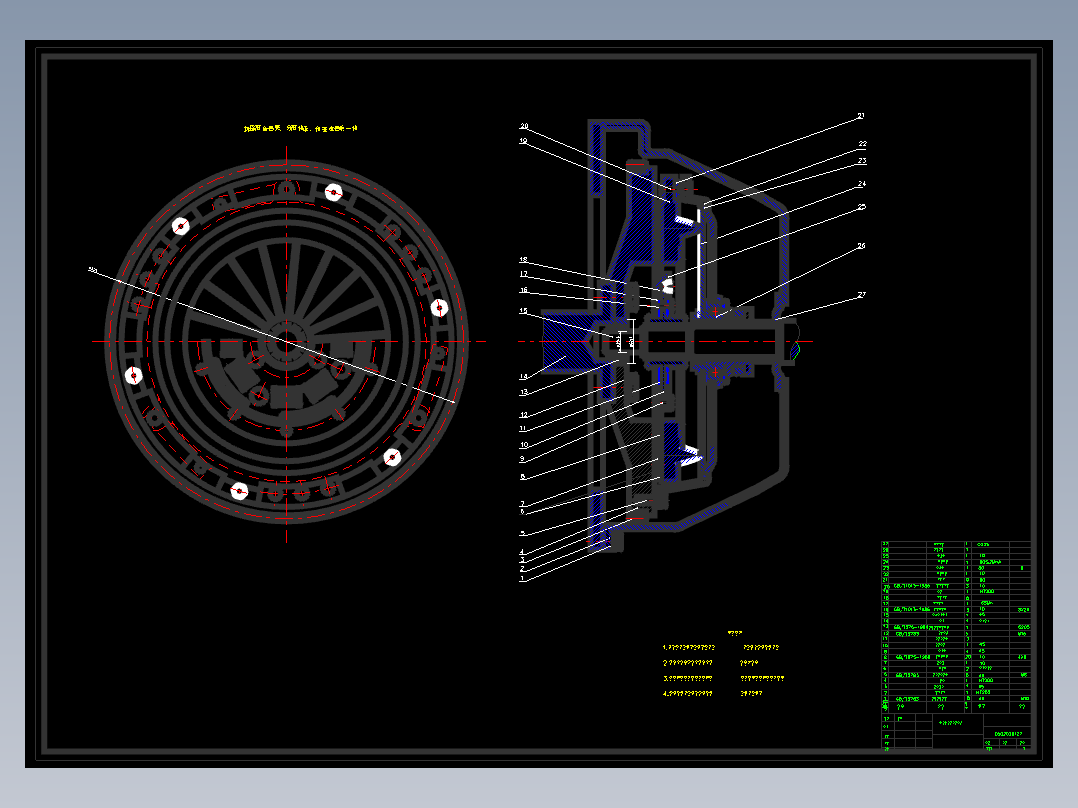Select part callout label 21
This screenshot has width=1078, height=808.
(861, 116)
